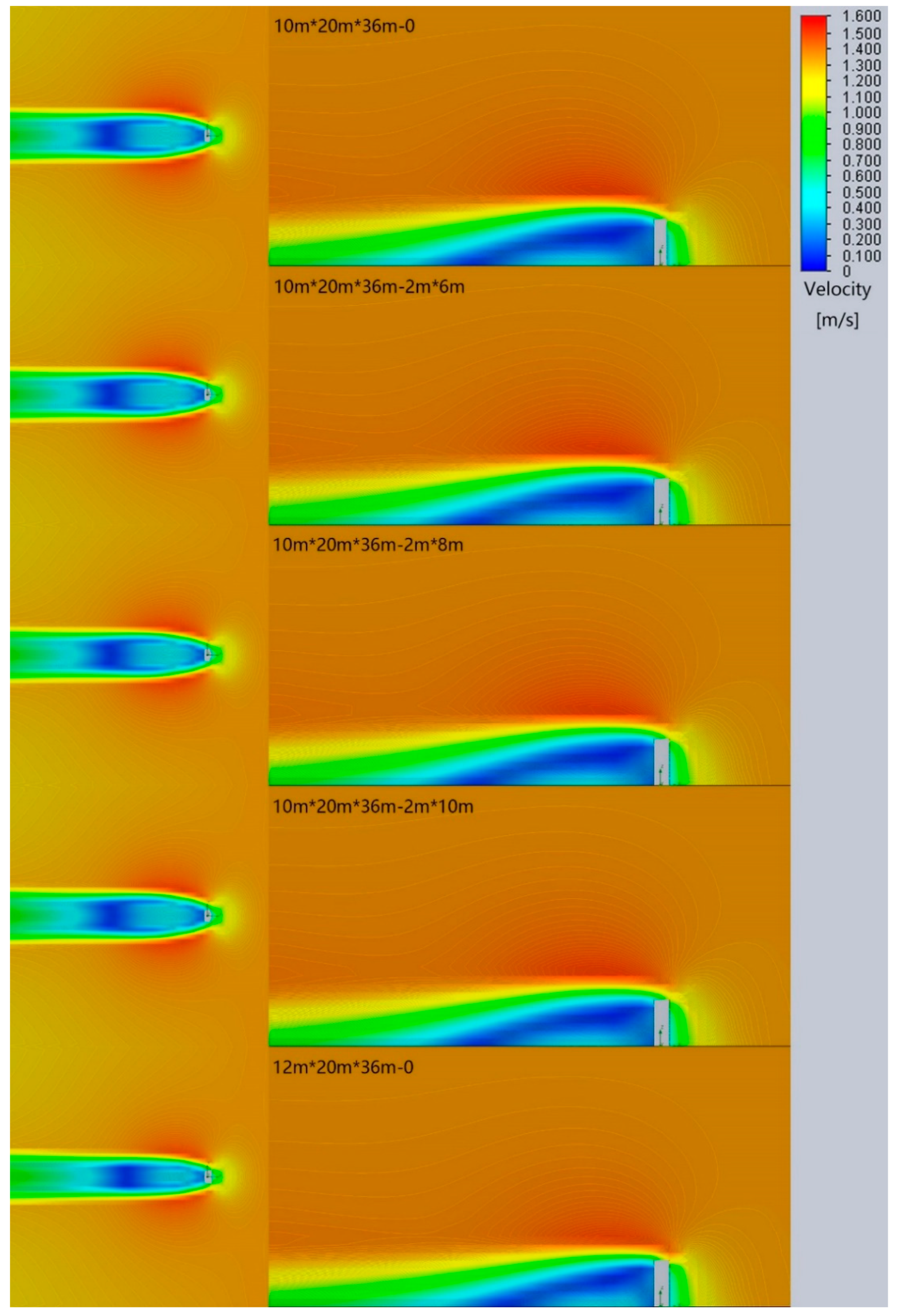This screenshot has width=897, height=1316.
Task: Click the gray building in the 12m*20m*36m-0 panel
Action: click(x=661, y=1283)
